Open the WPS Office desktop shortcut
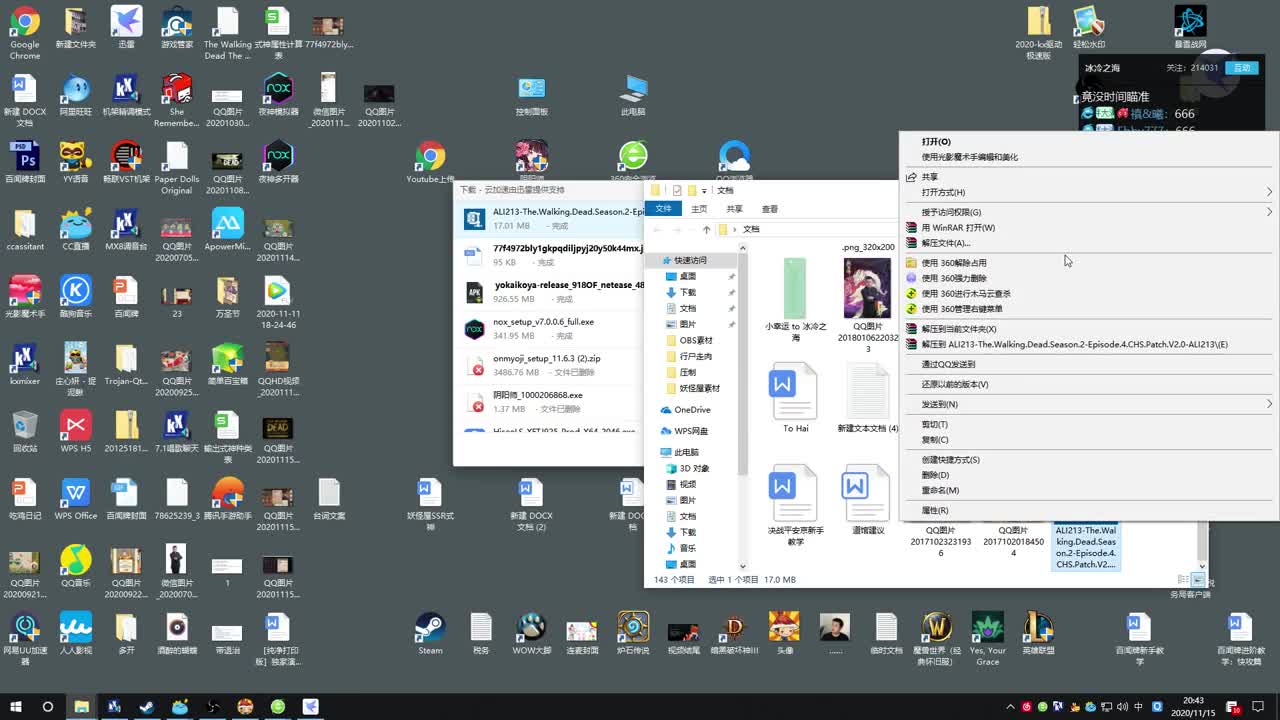The height and width of the screenshot is (720, 1280). (x=76, y=499)
